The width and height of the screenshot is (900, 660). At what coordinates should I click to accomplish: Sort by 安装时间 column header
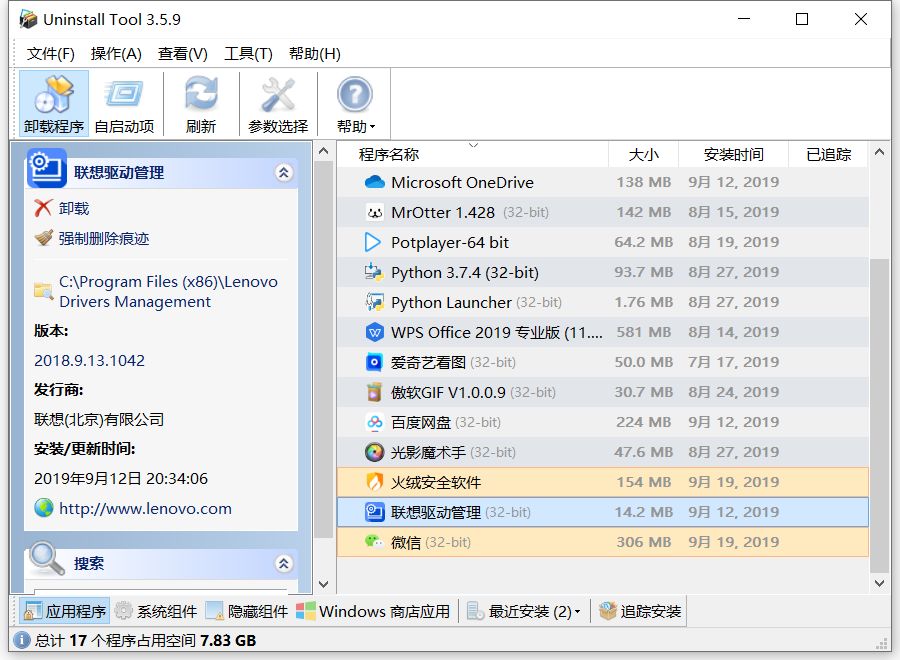tap(733, 154)
